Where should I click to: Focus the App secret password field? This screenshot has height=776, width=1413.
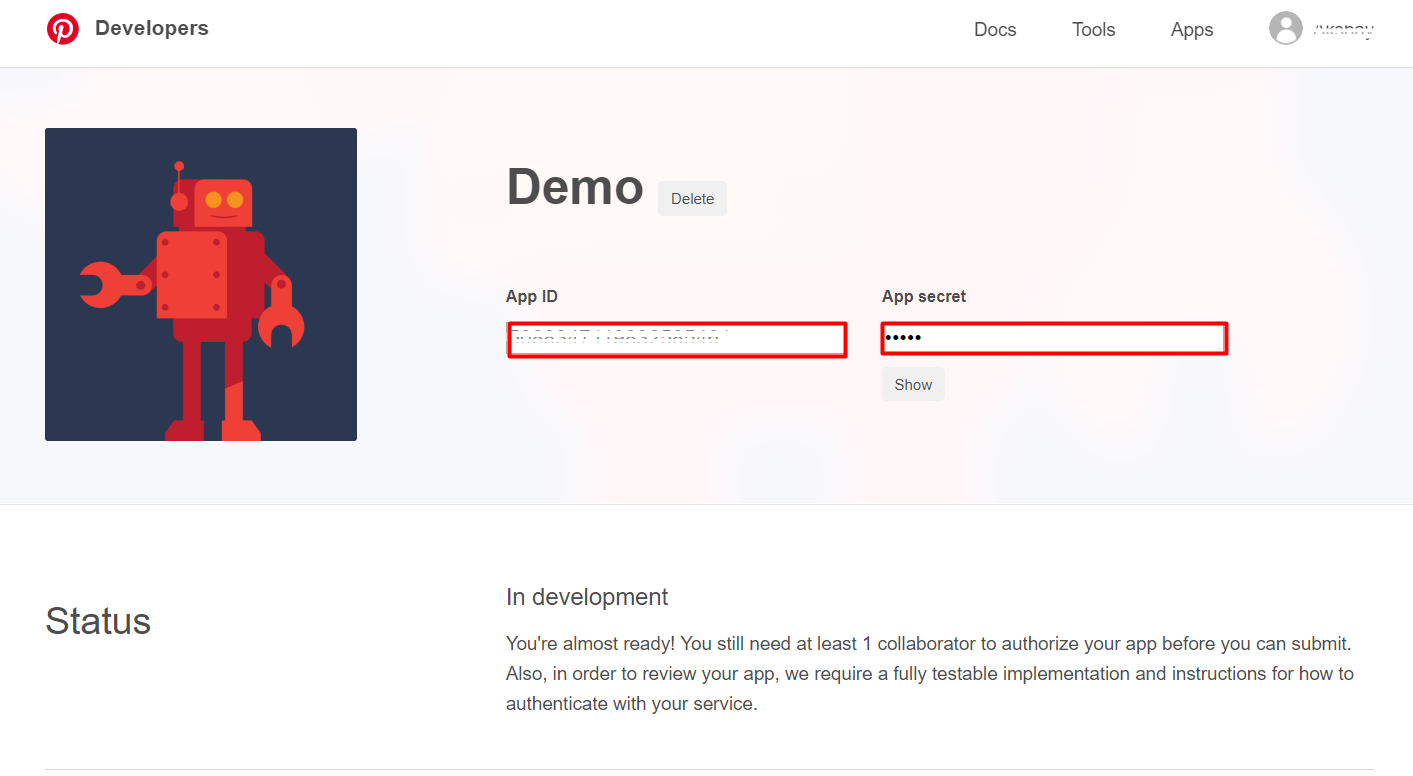(x=1053, y=339)
